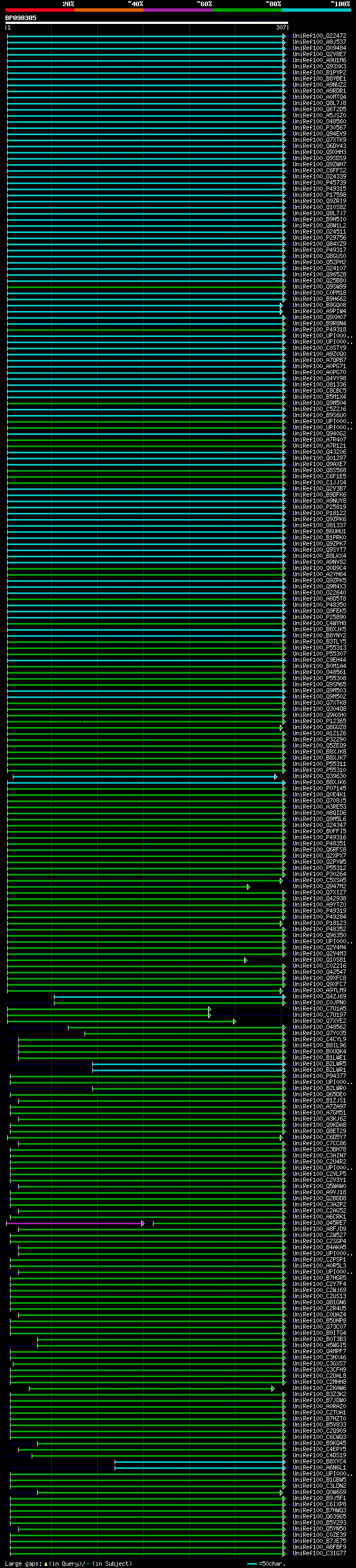This screenshot has width=356, height=1568.
Task: Select hit UniRef100_C6FFS2
Action: coord(319,170)
